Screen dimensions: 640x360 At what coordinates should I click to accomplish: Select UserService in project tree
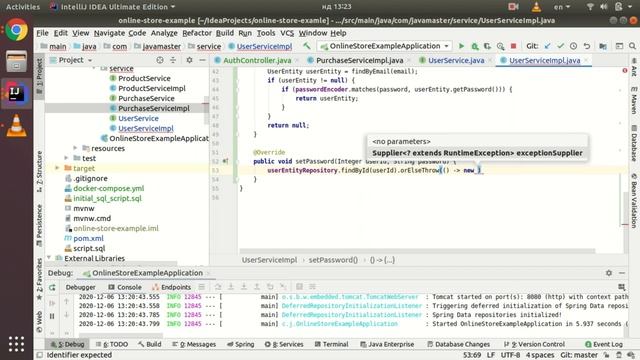tap(138, 118)
